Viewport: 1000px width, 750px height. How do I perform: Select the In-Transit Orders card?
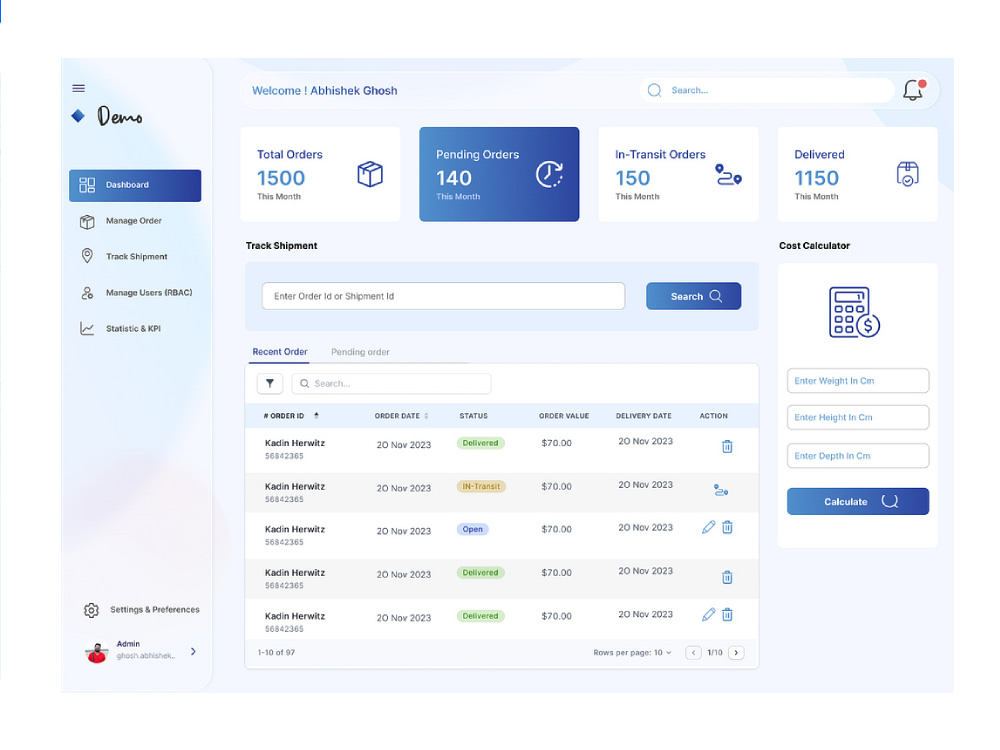(x=679, y=174)
